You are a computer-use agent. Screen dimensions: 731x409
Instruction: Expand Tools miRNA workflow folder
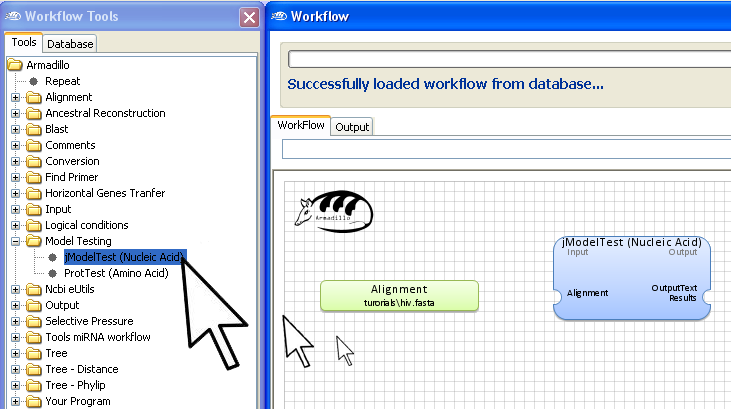click(x=15, y=337)
